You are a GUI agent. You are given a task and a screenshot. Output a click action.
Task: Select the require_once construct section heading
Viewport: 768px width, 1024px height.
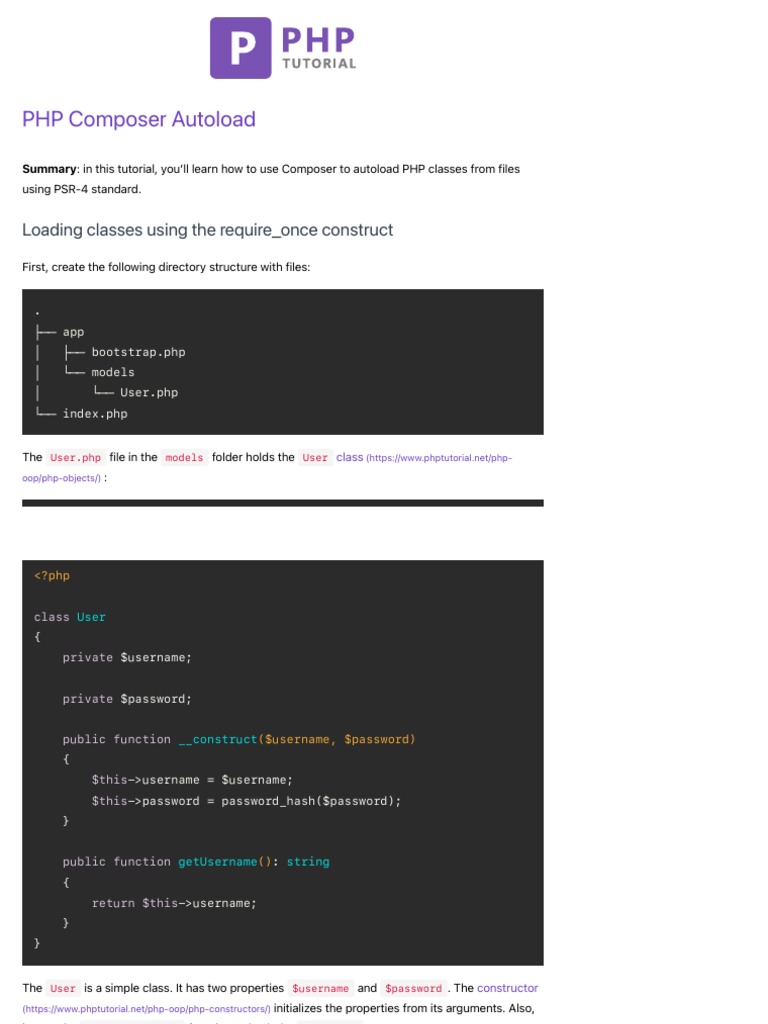[x=207, y=230]
